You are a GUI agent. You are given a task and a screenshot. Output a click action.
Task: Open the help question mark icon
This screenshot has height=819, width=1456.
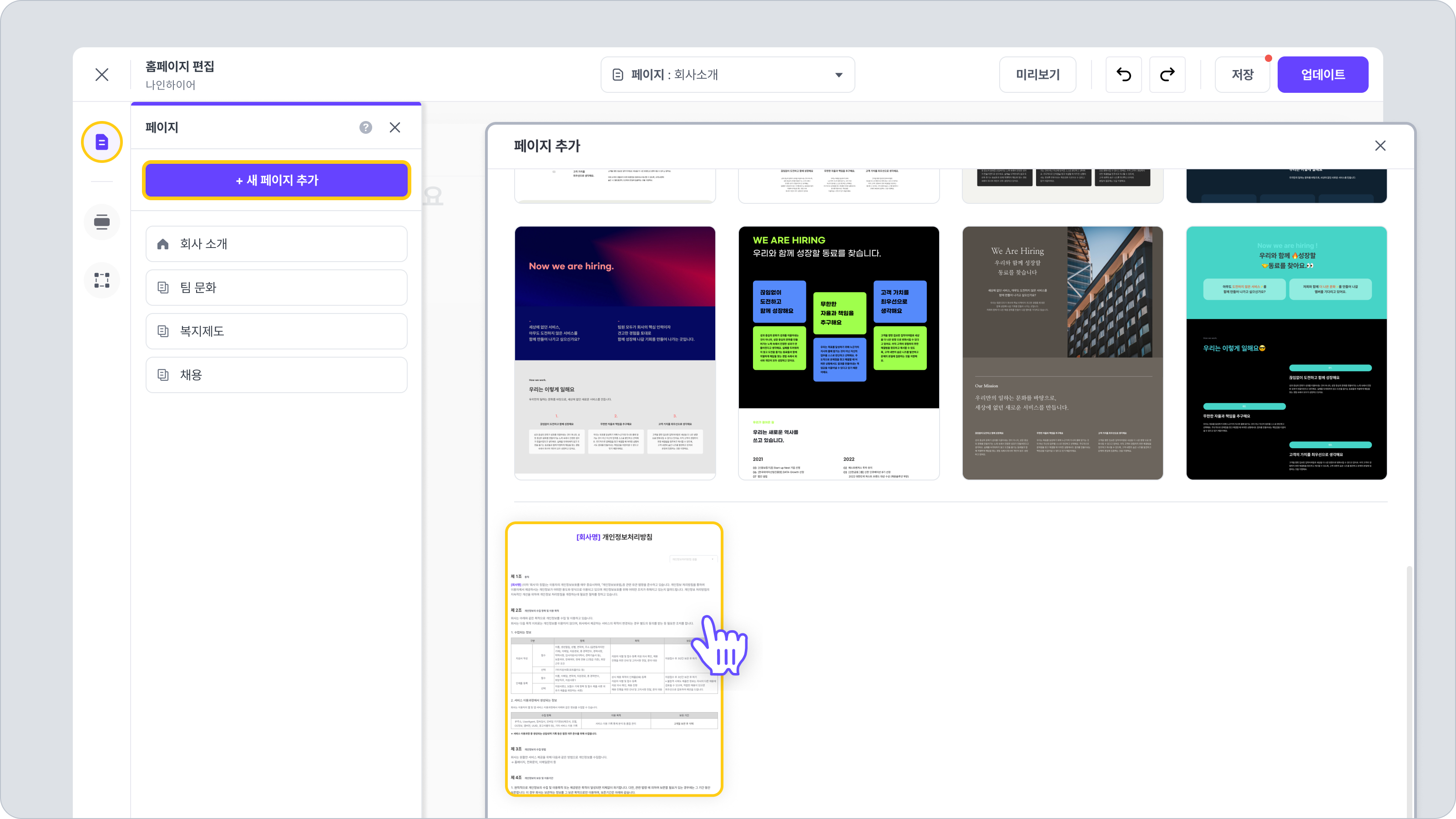366,128
